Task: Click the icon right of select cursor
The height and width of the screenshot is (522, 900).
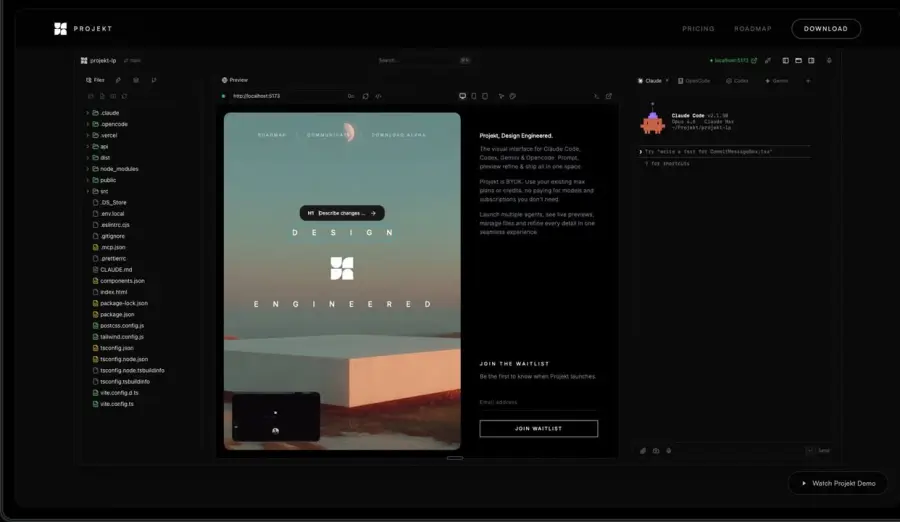Action: point(513,96)
